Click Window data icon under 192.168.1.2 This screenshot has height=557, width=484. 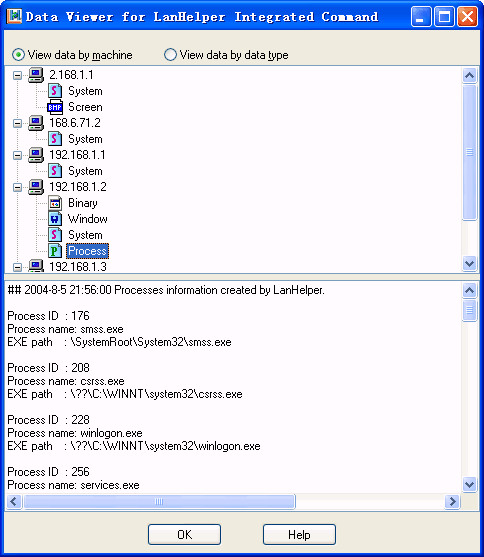pos(55,219)
